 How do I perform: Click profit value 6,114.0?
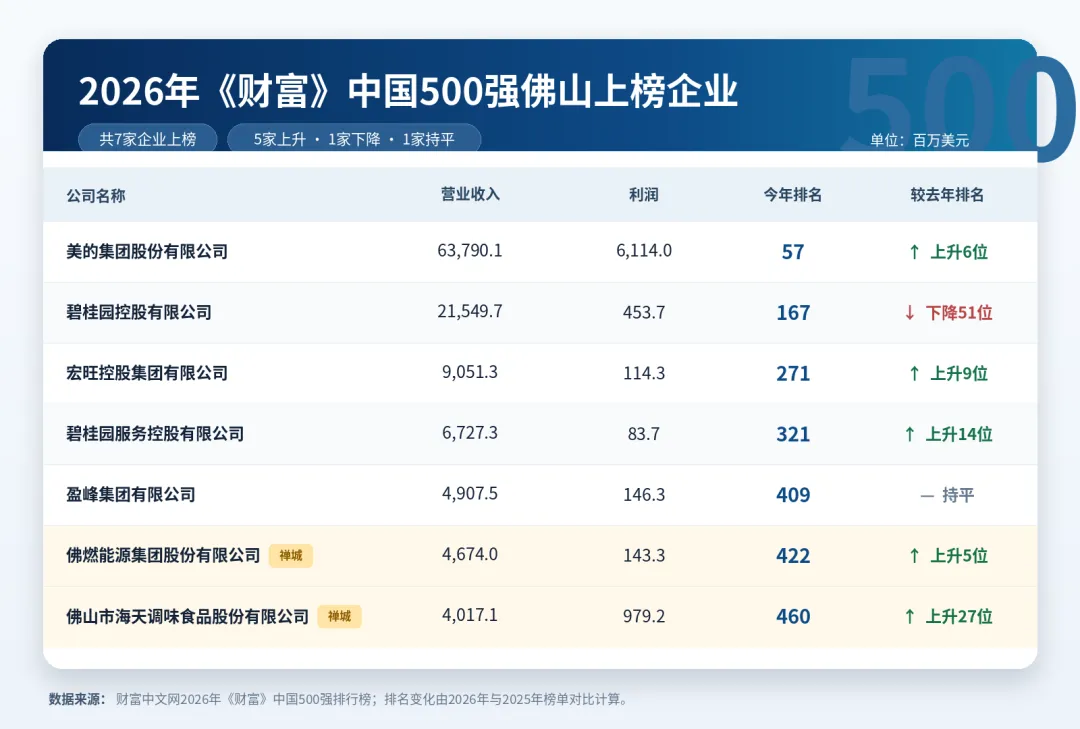point(644,250)
